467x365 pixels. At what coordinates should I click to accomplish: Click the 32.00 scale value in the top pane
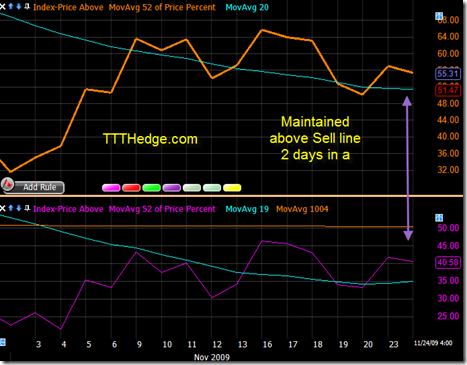448,170
